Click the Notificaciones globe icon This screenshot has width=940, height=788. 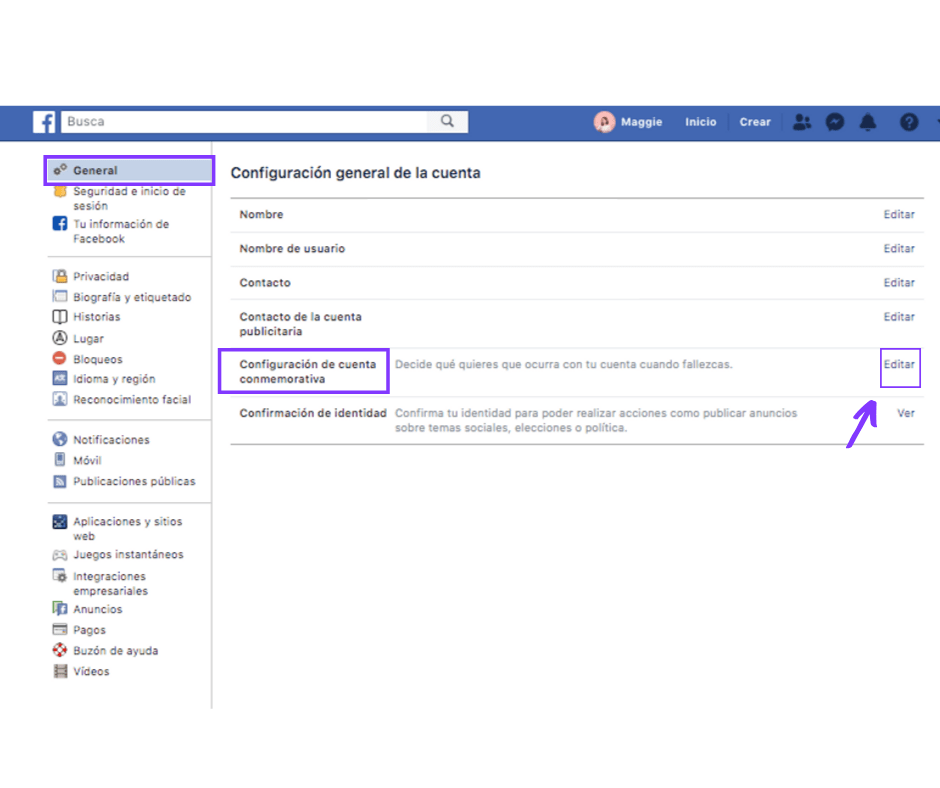(60, 439)
